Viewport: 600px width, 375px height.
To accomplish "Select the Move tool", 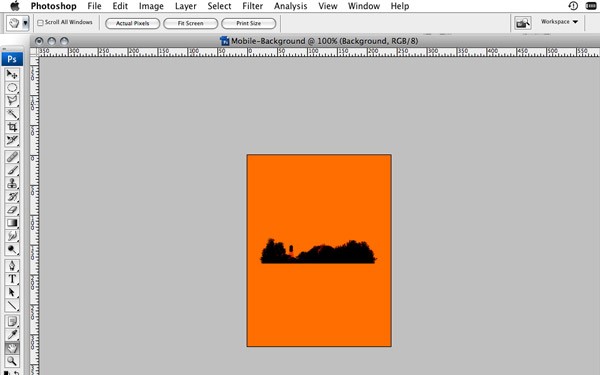I will tap(12, 74).
